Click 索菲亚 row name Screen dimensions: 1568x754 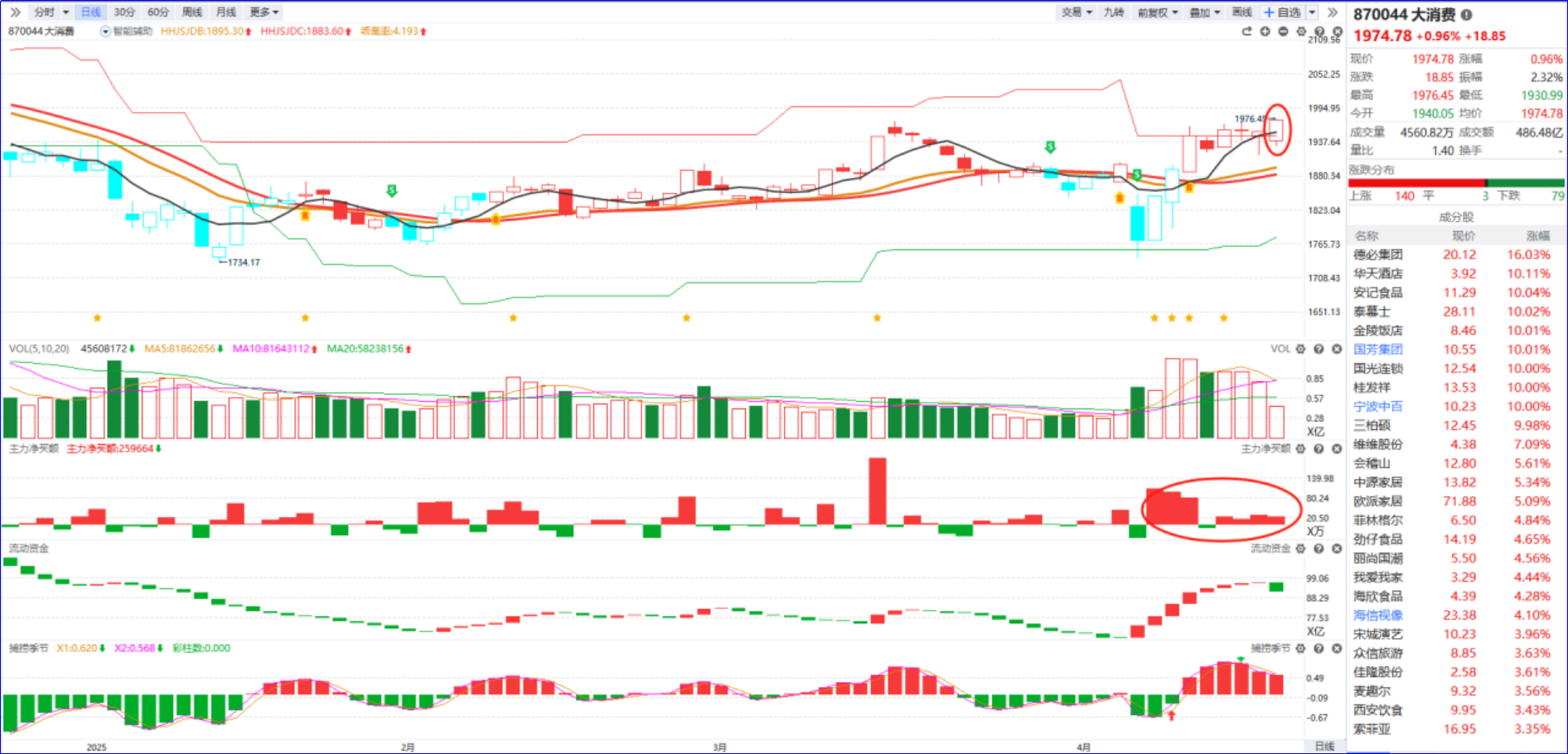tap(1372, 730)
